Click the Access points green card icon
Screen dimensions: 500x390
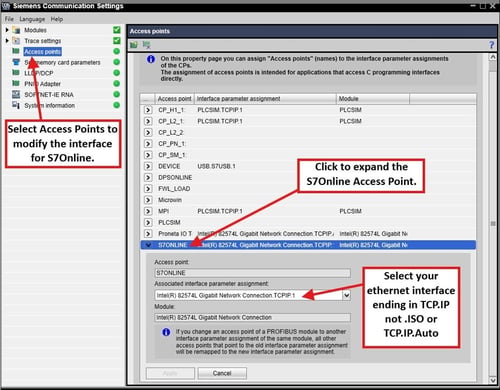point(16,51)
